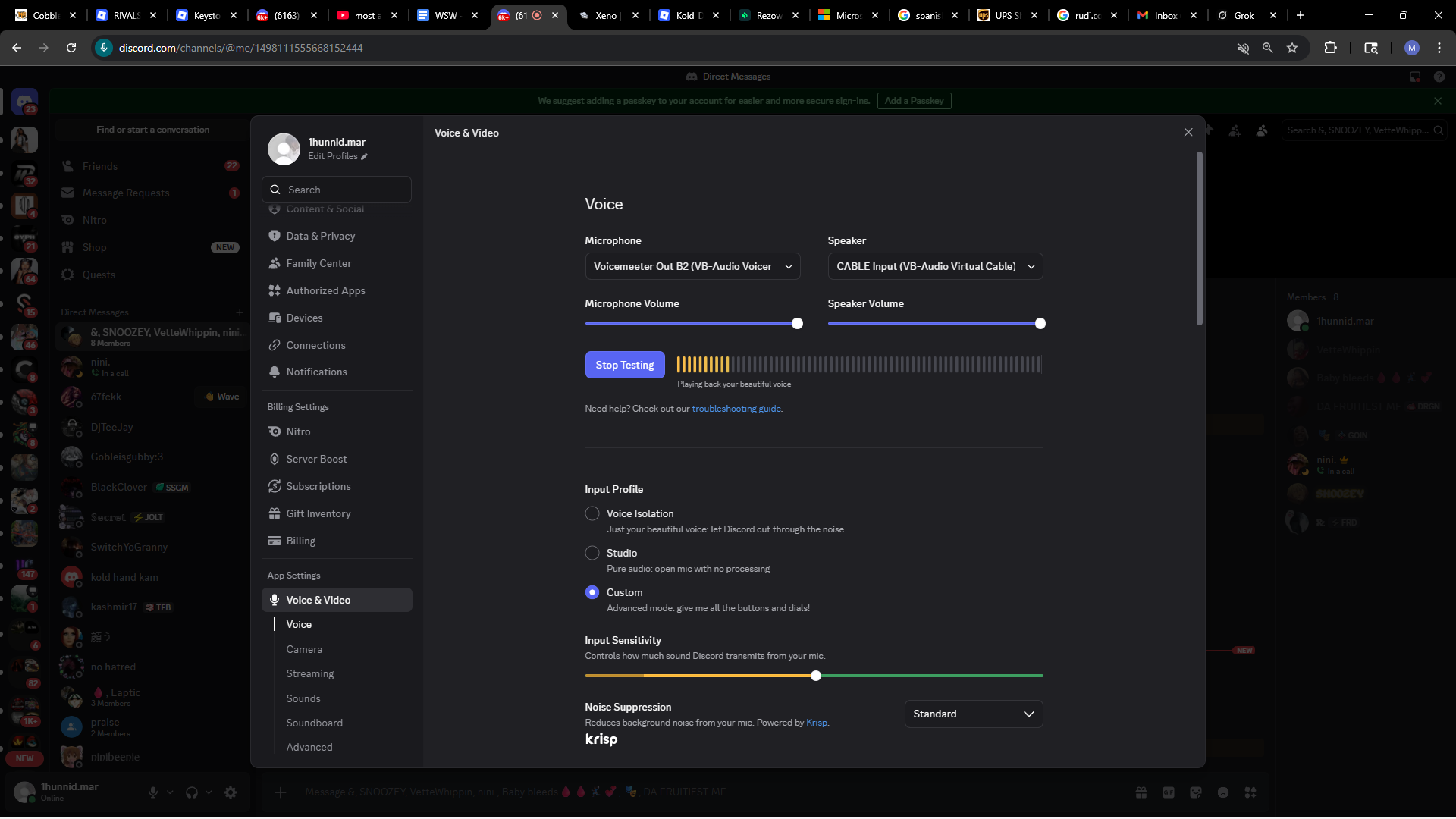This screenshot has height=819, width=1456.
Task: Open the Krisp link
Action: 817,723
